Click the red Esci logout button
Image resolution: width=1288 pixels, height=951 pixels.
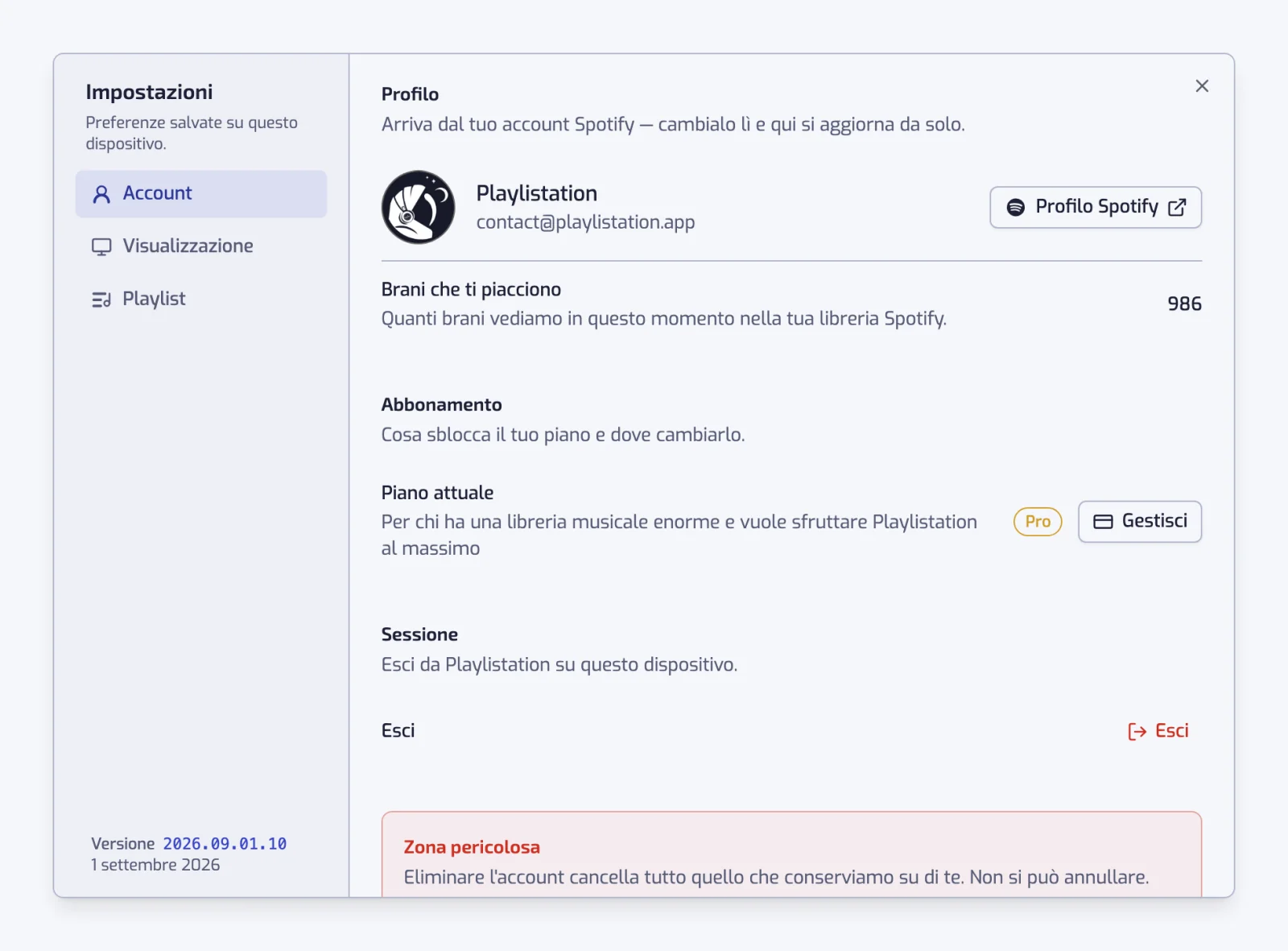pos(1158,731)
